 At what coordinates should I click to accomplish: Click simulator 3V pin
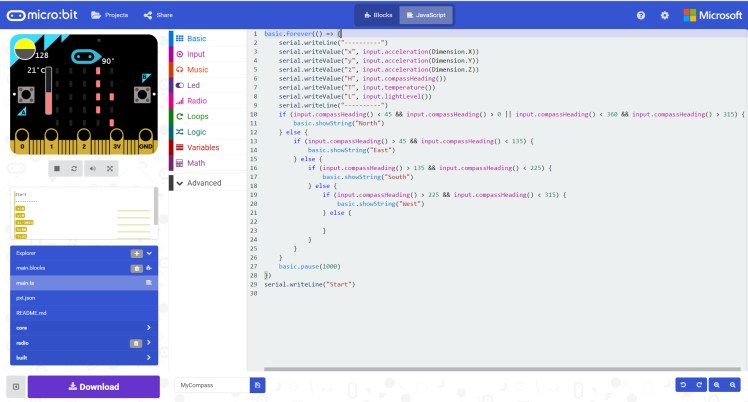[116, 142]
